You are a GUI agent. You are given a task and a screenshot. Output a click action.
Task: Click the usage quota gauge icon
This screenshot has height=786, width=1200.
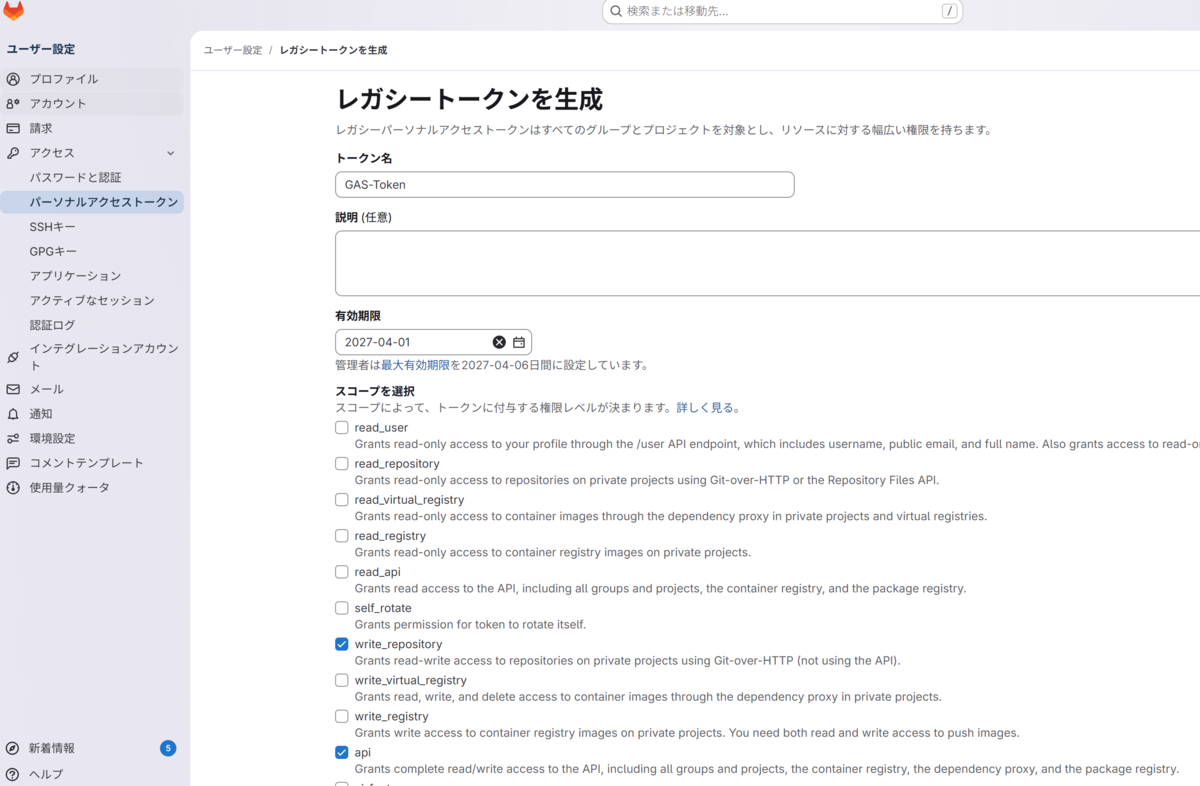13,488
